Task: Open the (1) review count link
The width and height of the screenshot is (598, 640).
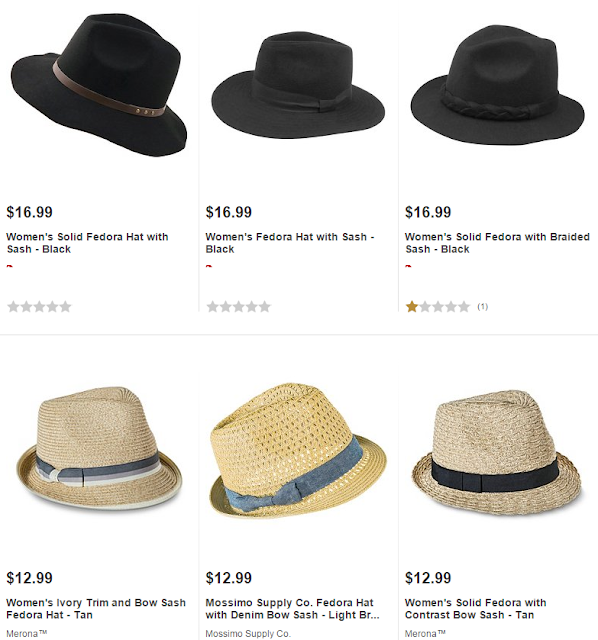Action: 482,307
